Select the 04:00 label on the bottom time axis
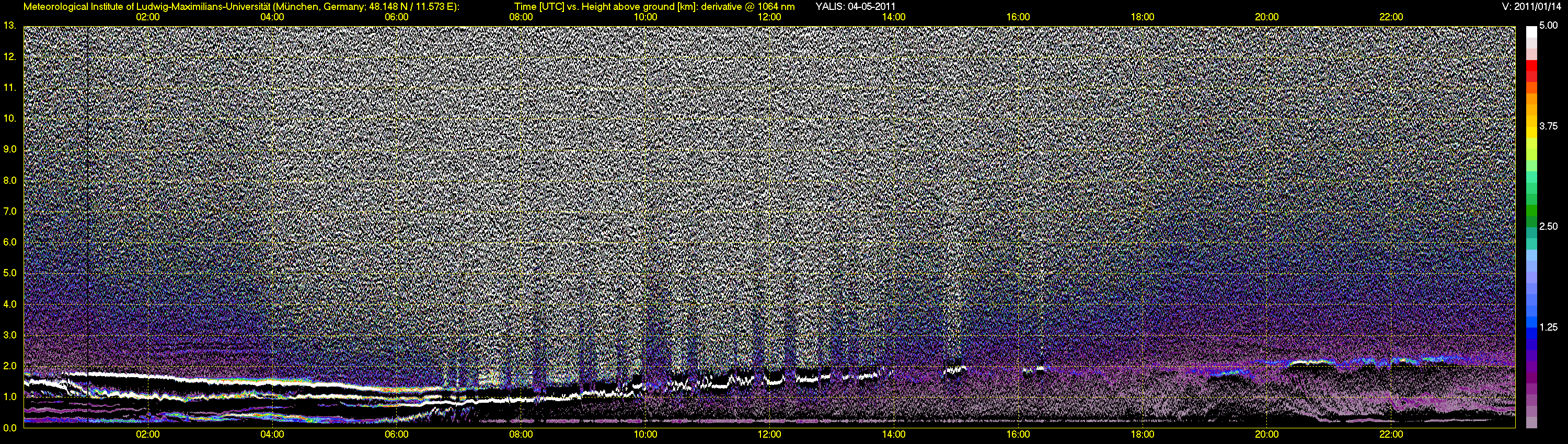The height and width of the screenshot is (444, 1568). click(272, 435)
